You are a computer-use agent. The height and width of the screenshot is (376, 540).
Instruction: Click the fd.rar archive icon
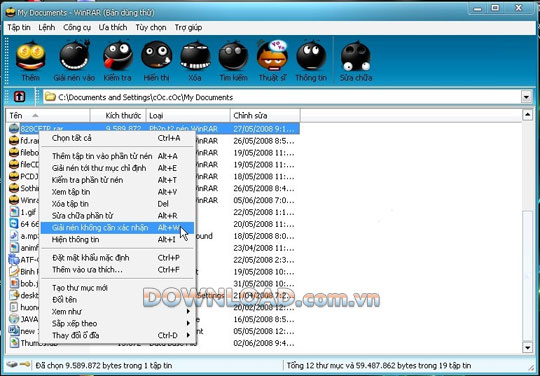click(14, 140)
